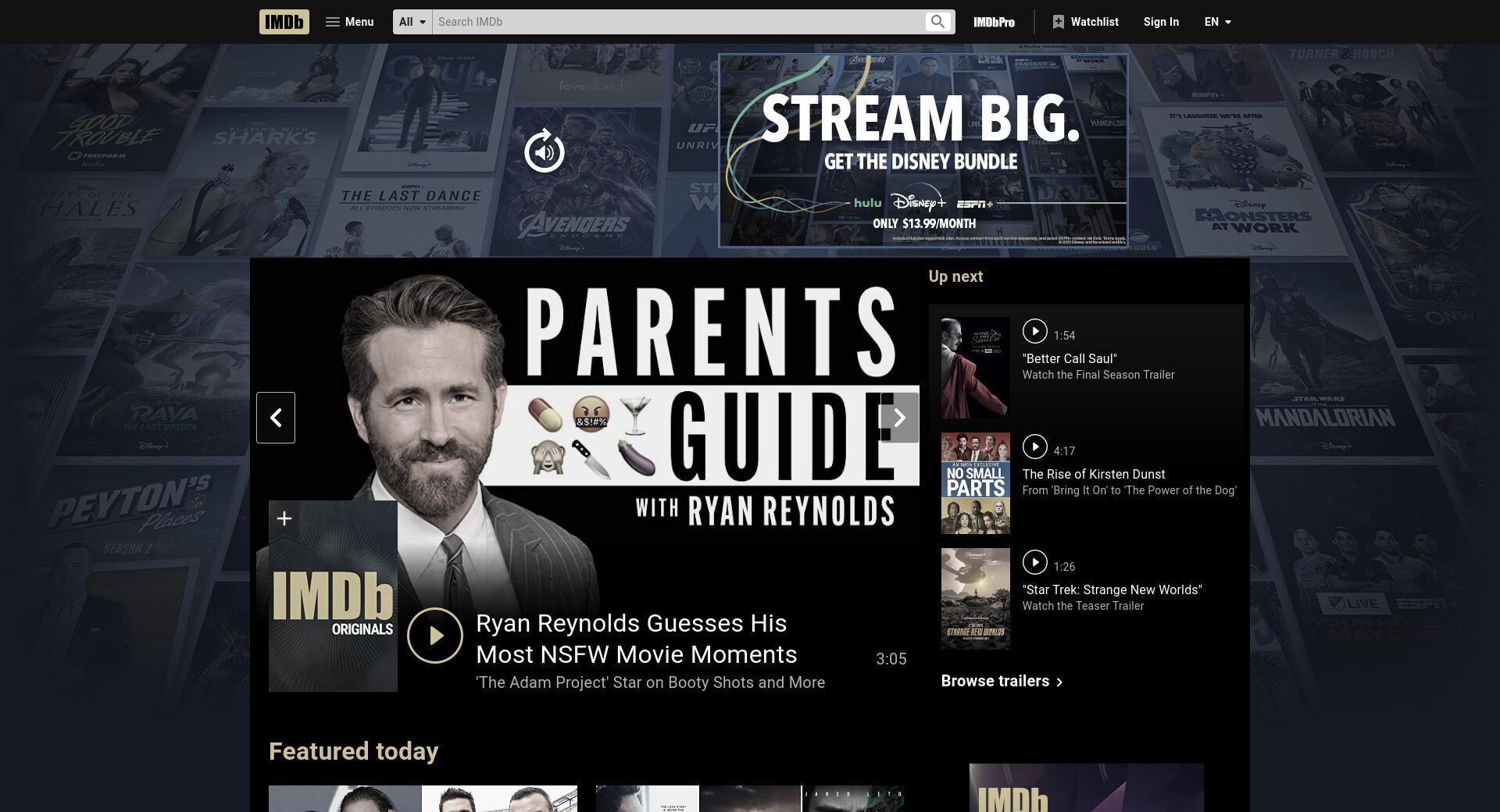Click the replay-with-sound icon on the ad
The image size is (1500, 812).
(x=545, y=151)
